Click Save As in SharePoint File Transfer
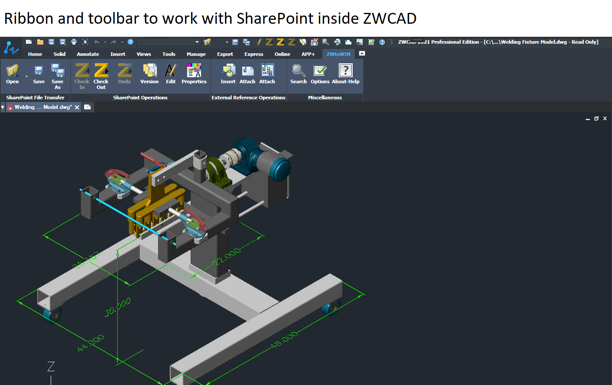The height and width of the screenshot is (385, 612). [x=58, y=76]
